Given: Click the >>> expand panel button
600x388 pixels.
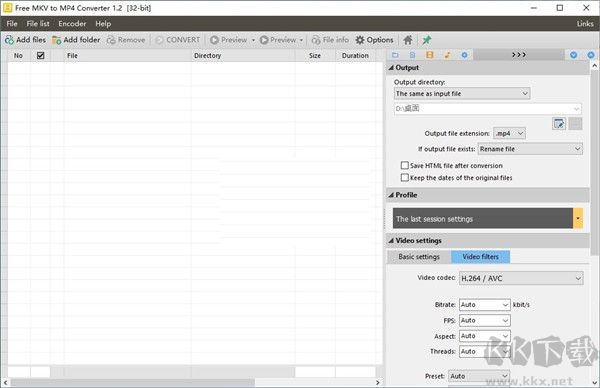Looking at the screenshot, I should point(519,55).
